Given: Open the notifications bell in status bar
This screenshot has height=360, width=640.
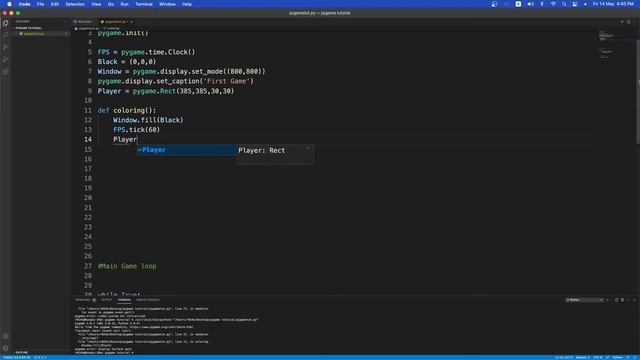Looking at the screenshot, I should 635,358.
